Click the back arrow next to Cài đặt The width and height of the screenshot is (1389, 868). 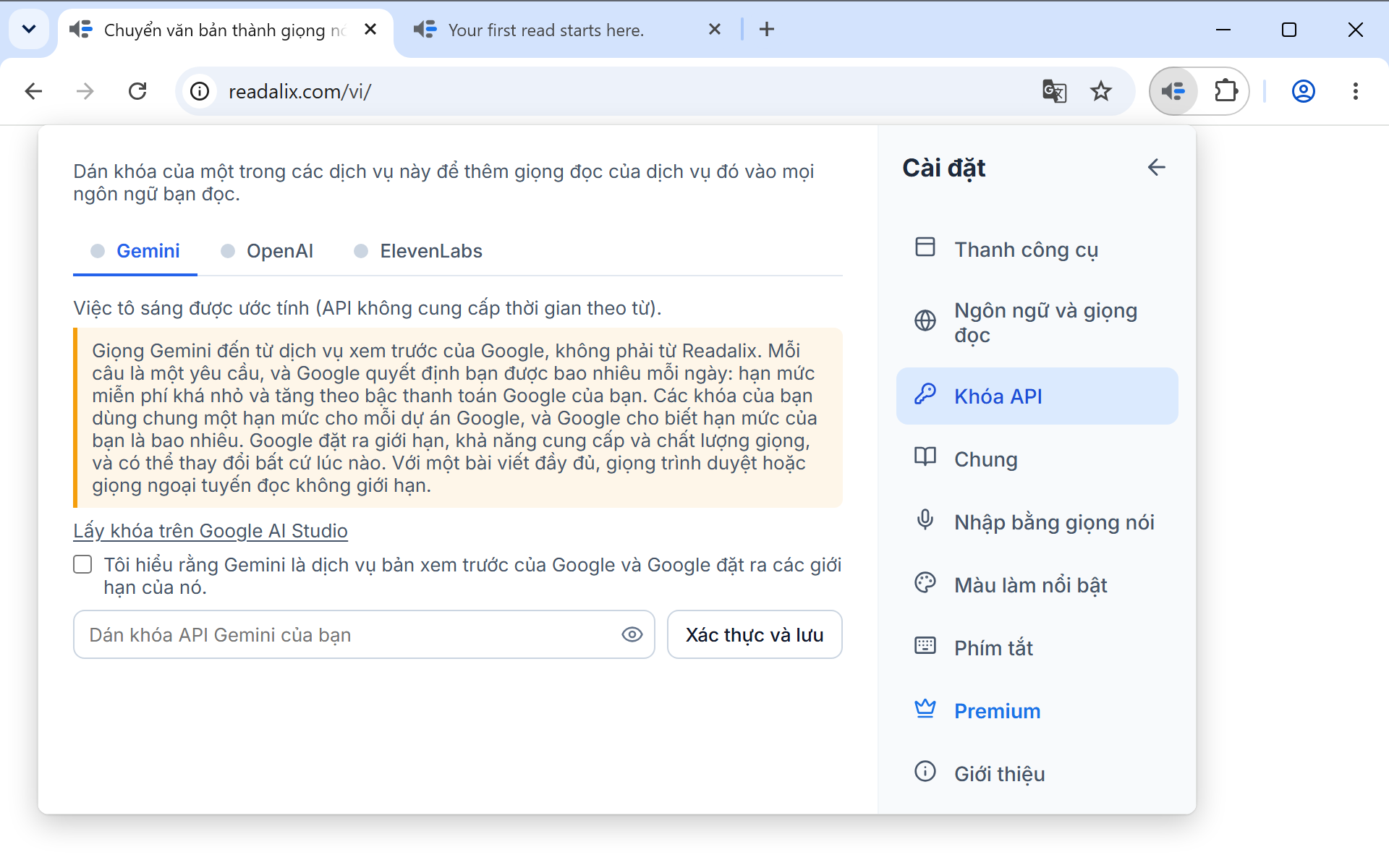coord(1156,167)
